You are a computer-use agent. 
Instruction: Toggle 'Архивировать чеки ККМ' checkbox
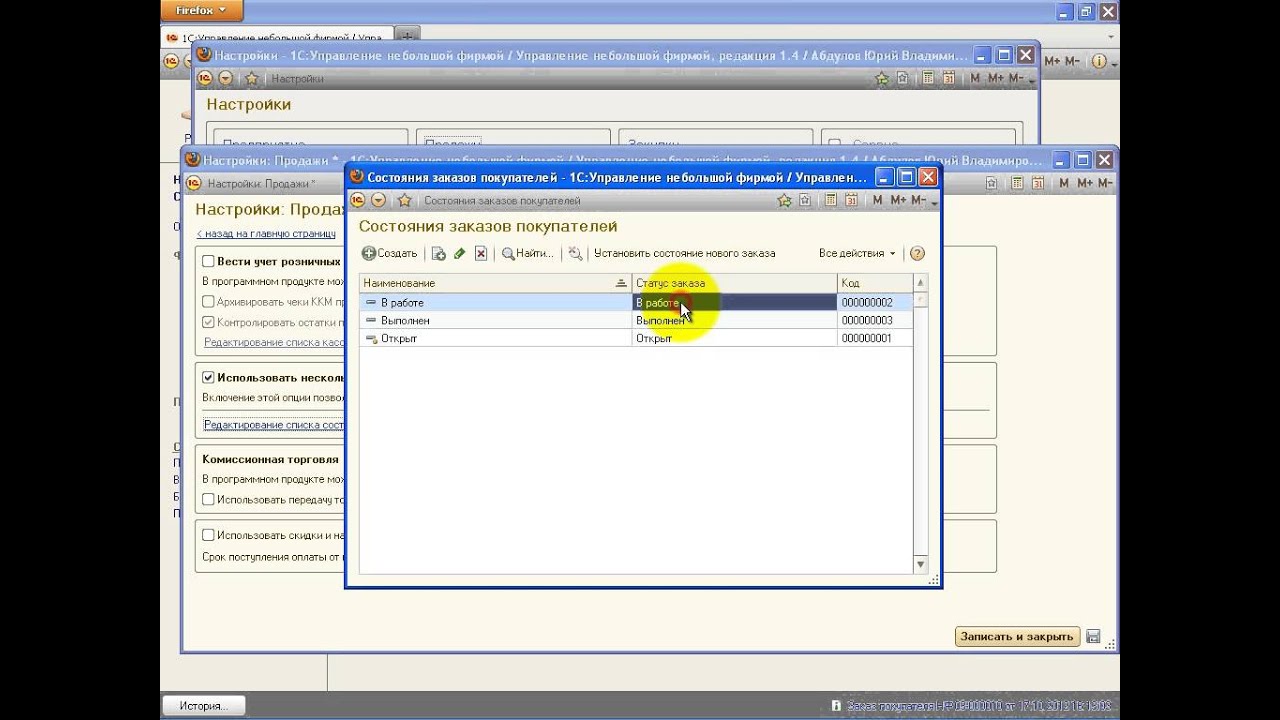[208, 301]
